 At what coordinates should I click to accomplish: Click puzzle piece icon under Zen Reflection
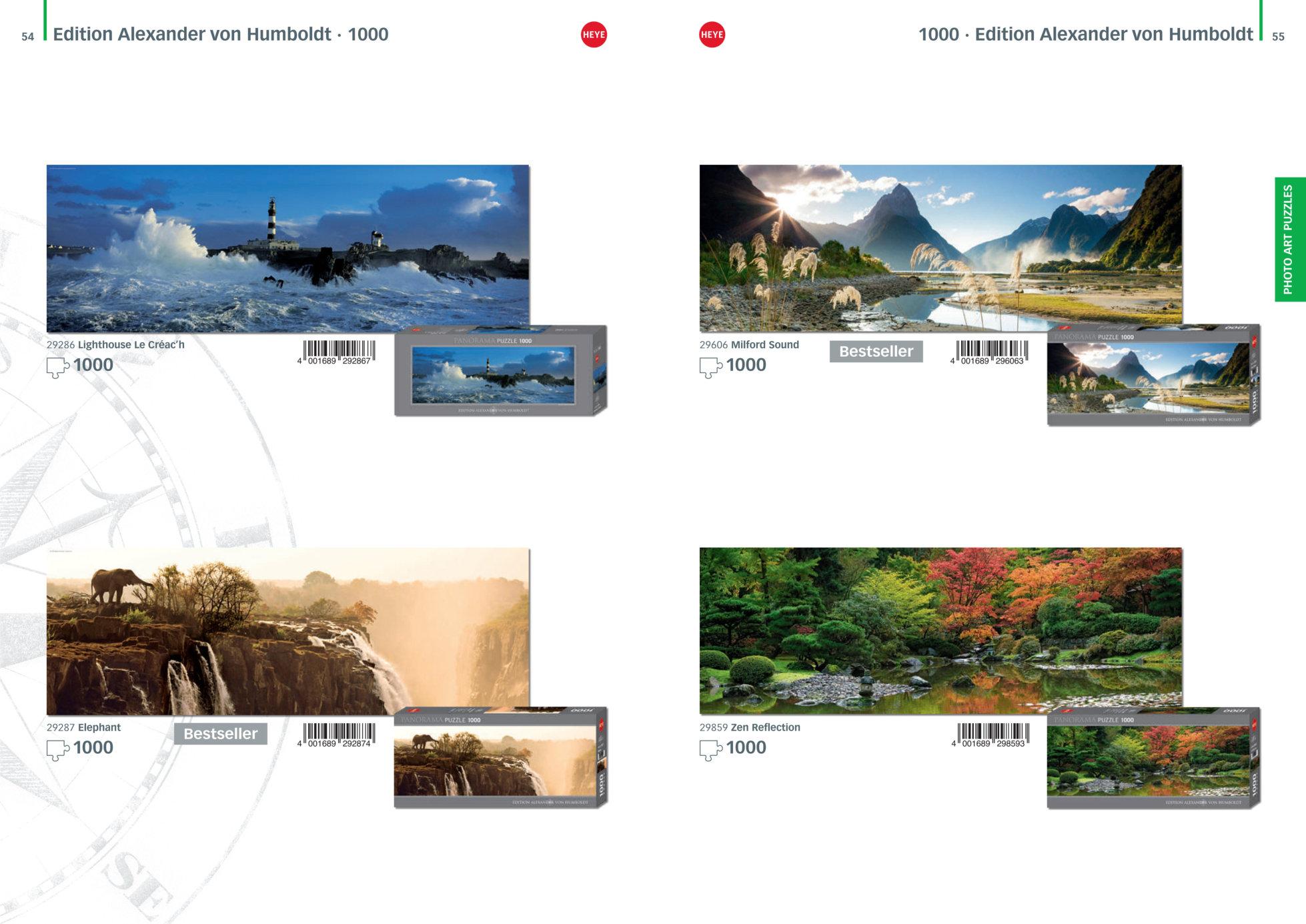[x=710, y=749]
